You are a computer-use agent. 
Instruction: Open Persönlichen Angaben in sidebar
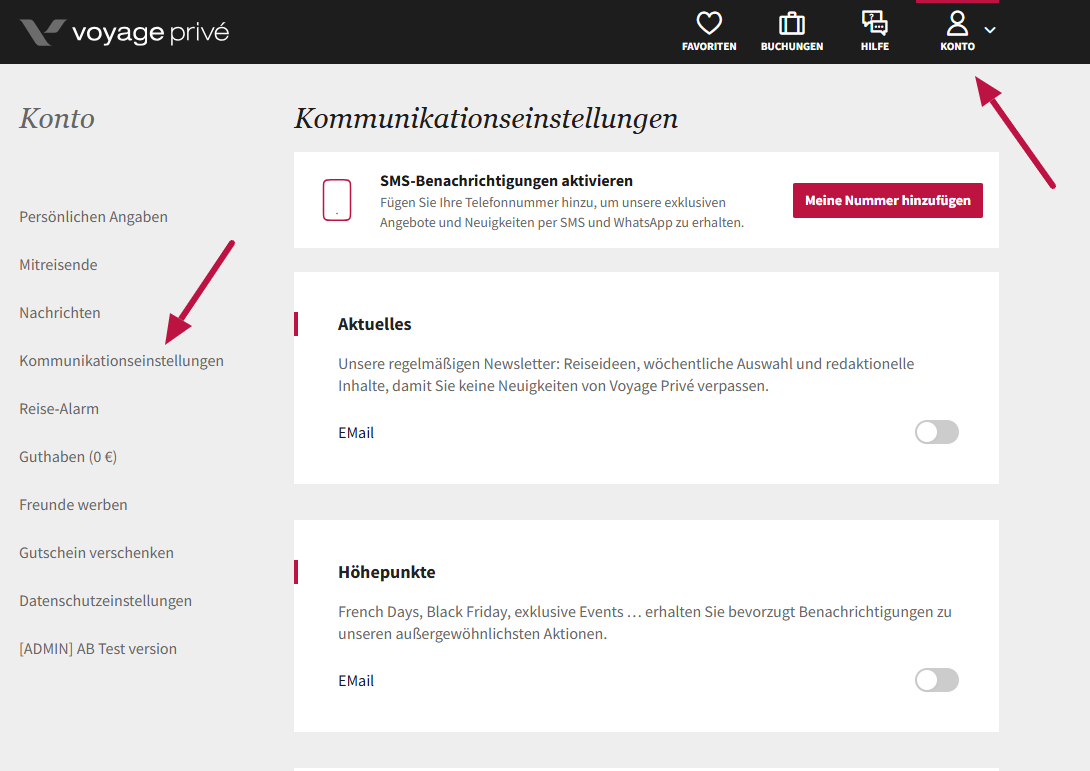click(x=93, y=217)
